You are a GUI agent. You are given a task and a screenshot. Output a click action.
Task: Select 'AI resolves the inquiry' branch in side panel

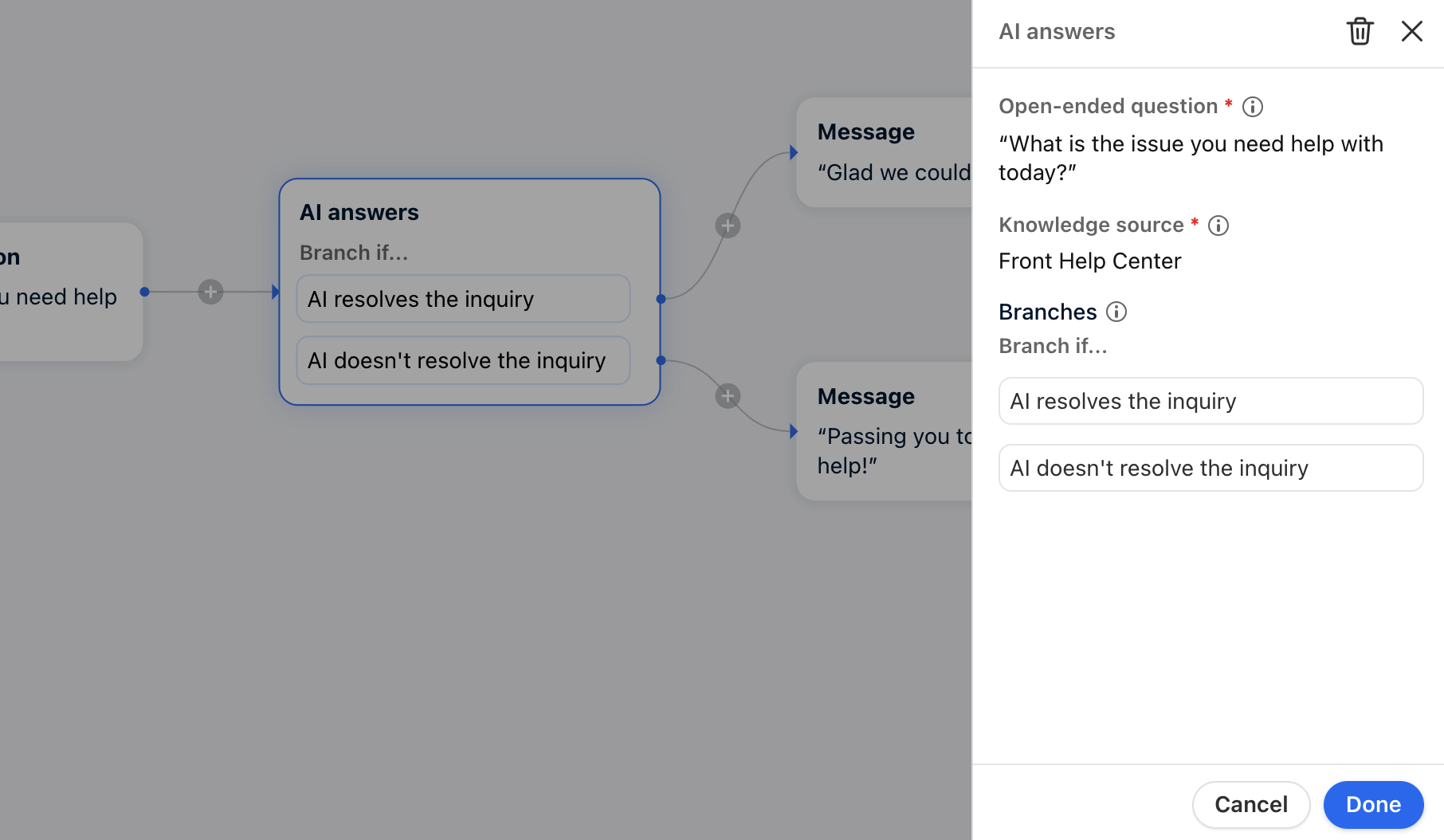coord(1211,401)
